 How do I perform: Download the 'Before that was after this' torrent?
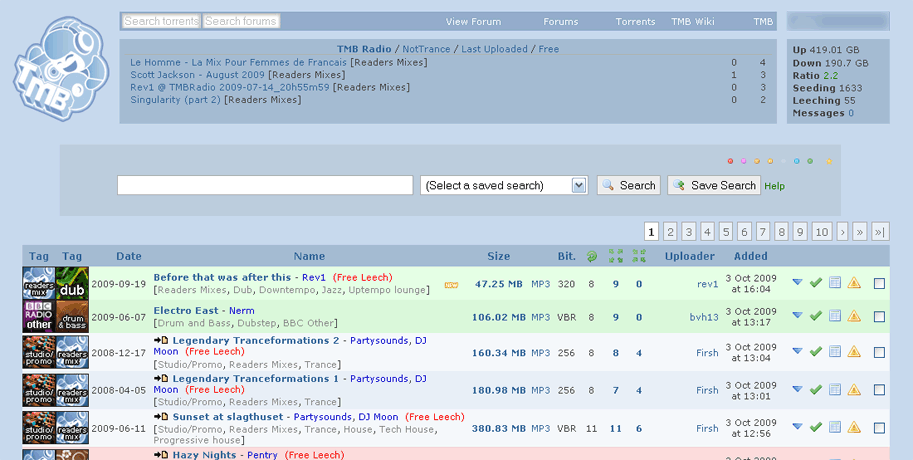click(797, 283)
